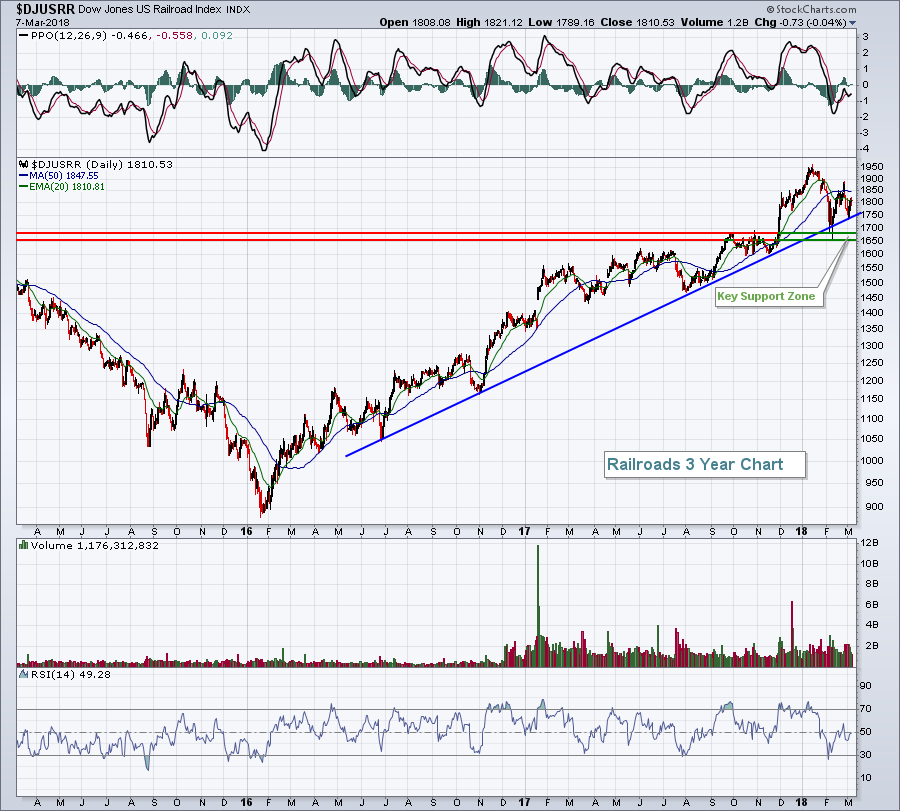Viewport: 900px width, 811px height.
Task: Click the 6B volume axis label
Action: [x=872, y=604]
